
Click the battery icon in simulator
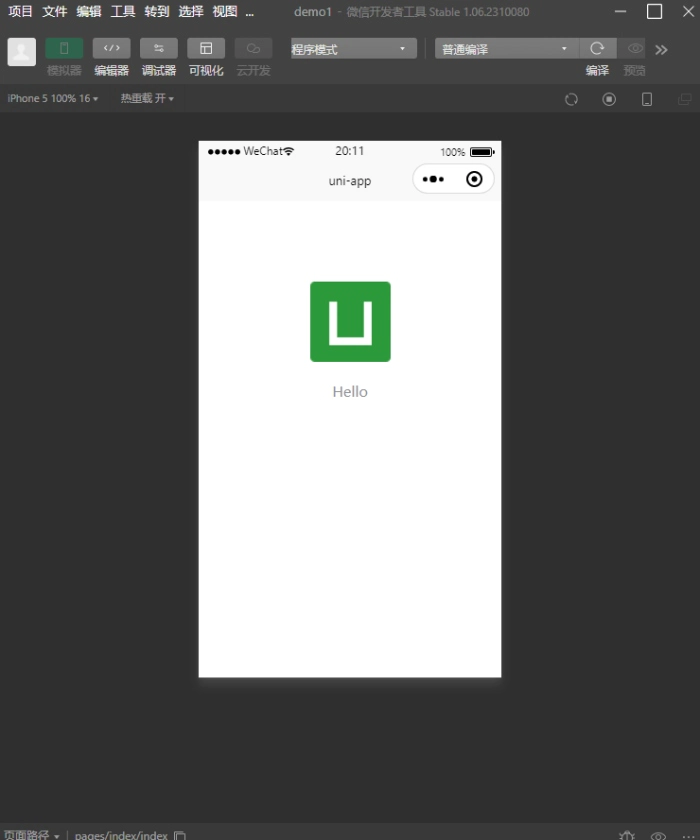482,152
